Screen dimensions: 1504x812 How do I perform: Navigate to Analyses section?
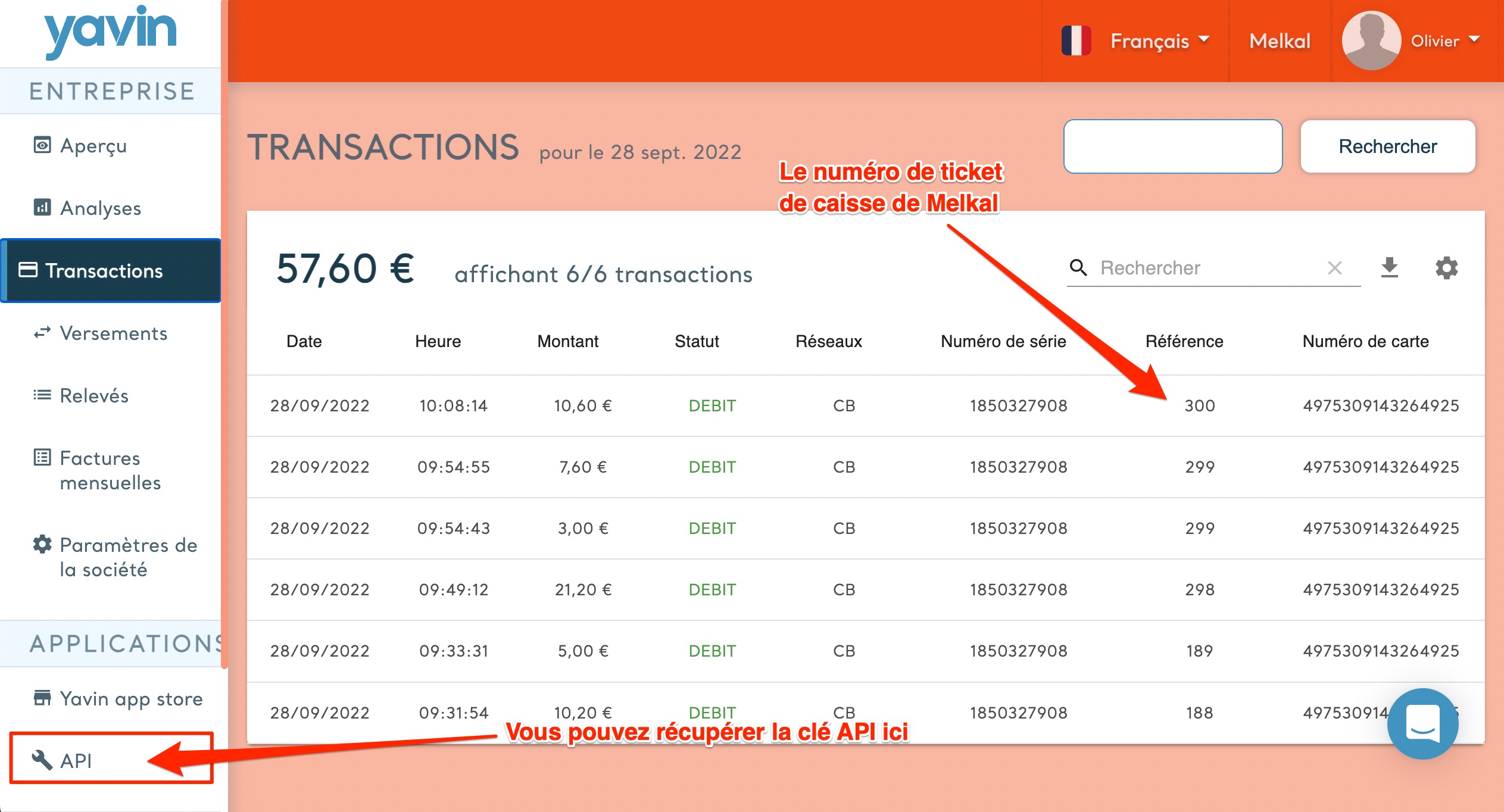[101, 208]
